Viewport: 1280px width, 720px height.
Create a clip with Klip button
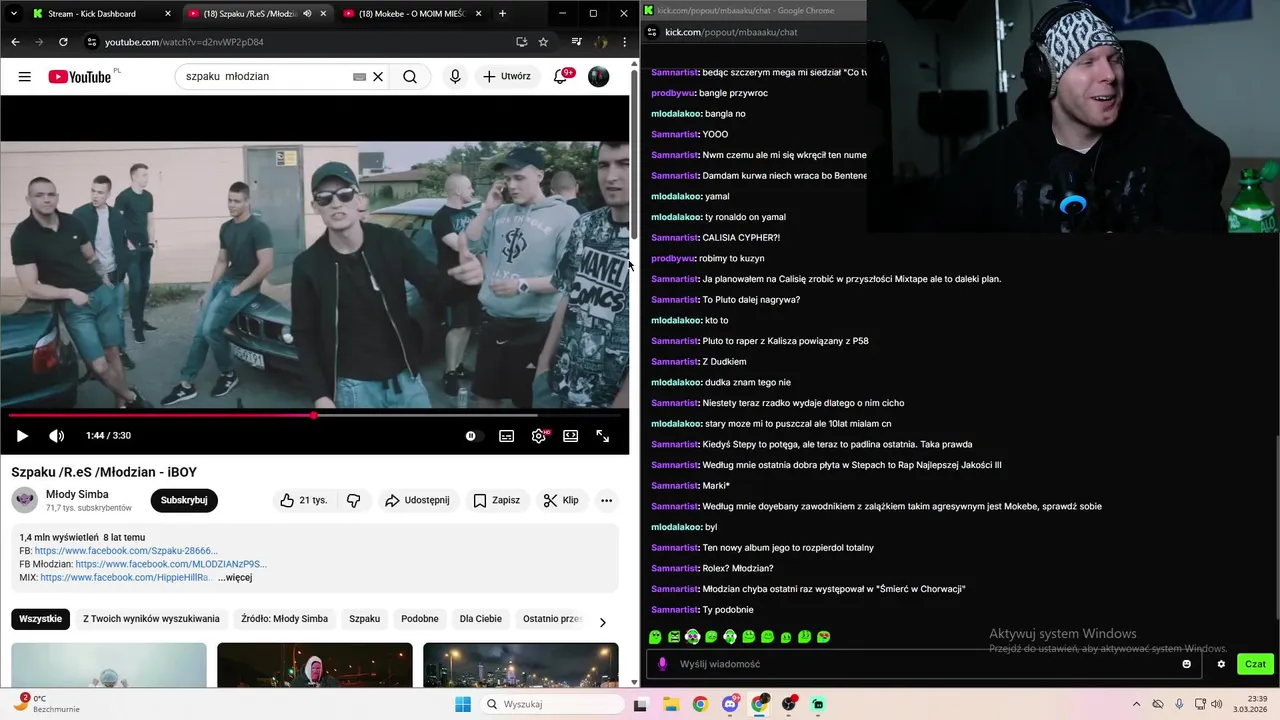561,500
